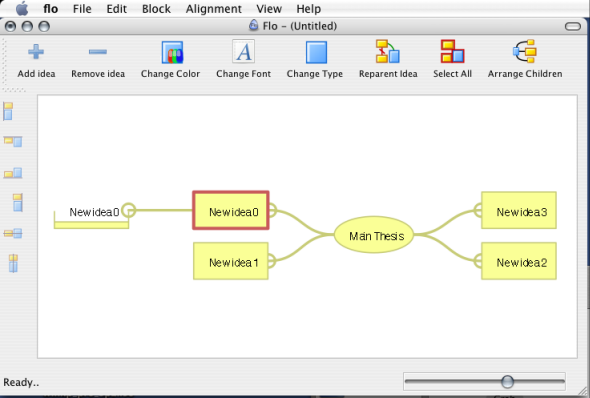590x398 pixels.
Task: Open the flo application menu
Action: click(50, 9)
